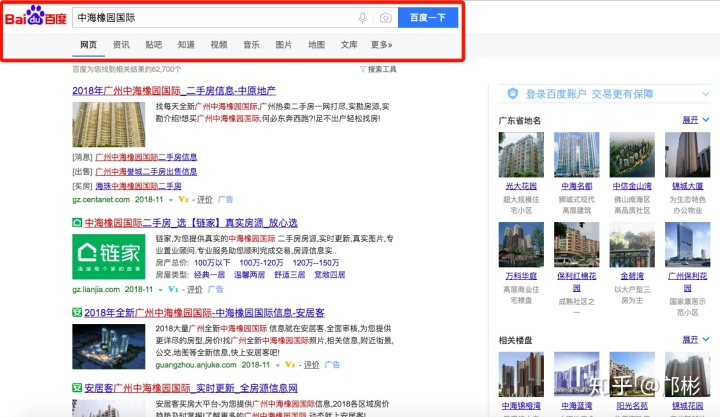The height and width of the screenshot is (417, 720).
Task: Open the 万科华庭 place link
Action: point(521,276)
